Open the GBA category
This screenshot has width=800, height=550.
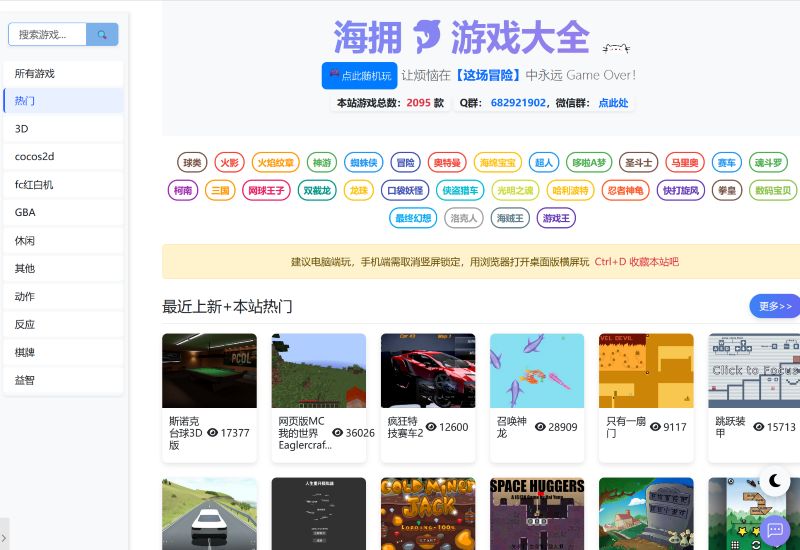63,212
